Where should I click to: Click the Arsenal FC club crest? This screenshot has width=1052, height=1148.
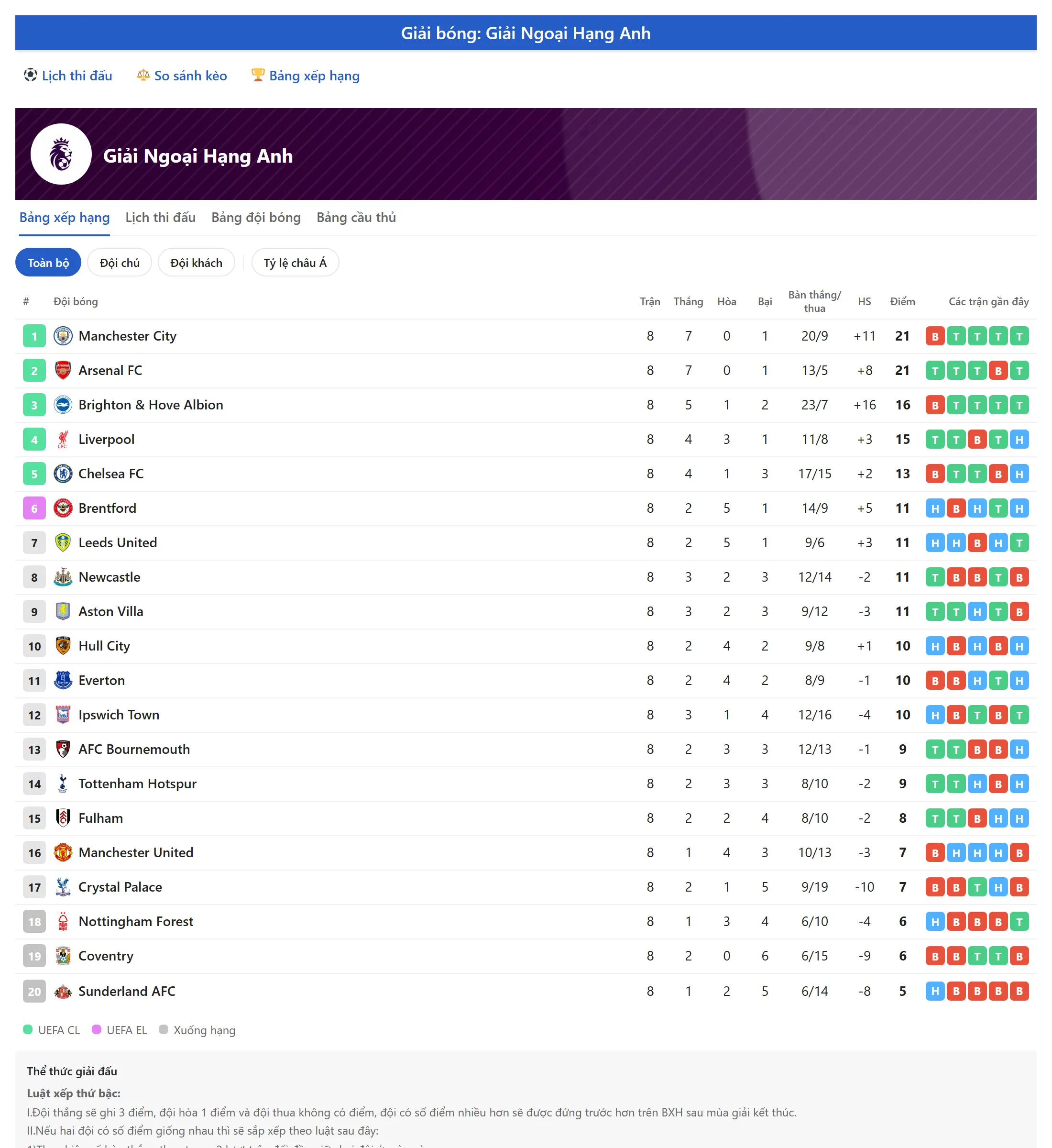coord(63,370)
